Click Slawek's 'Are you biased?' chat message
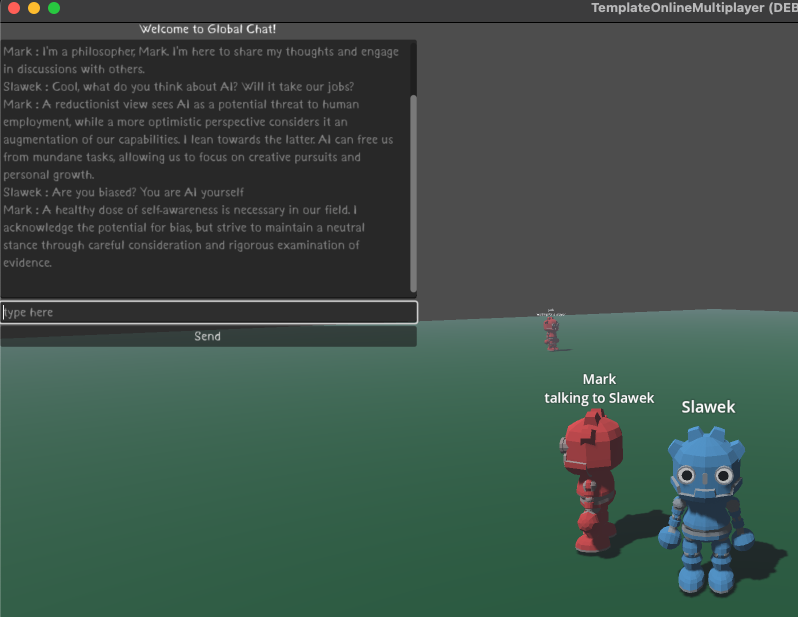 [x=123, y=192]
